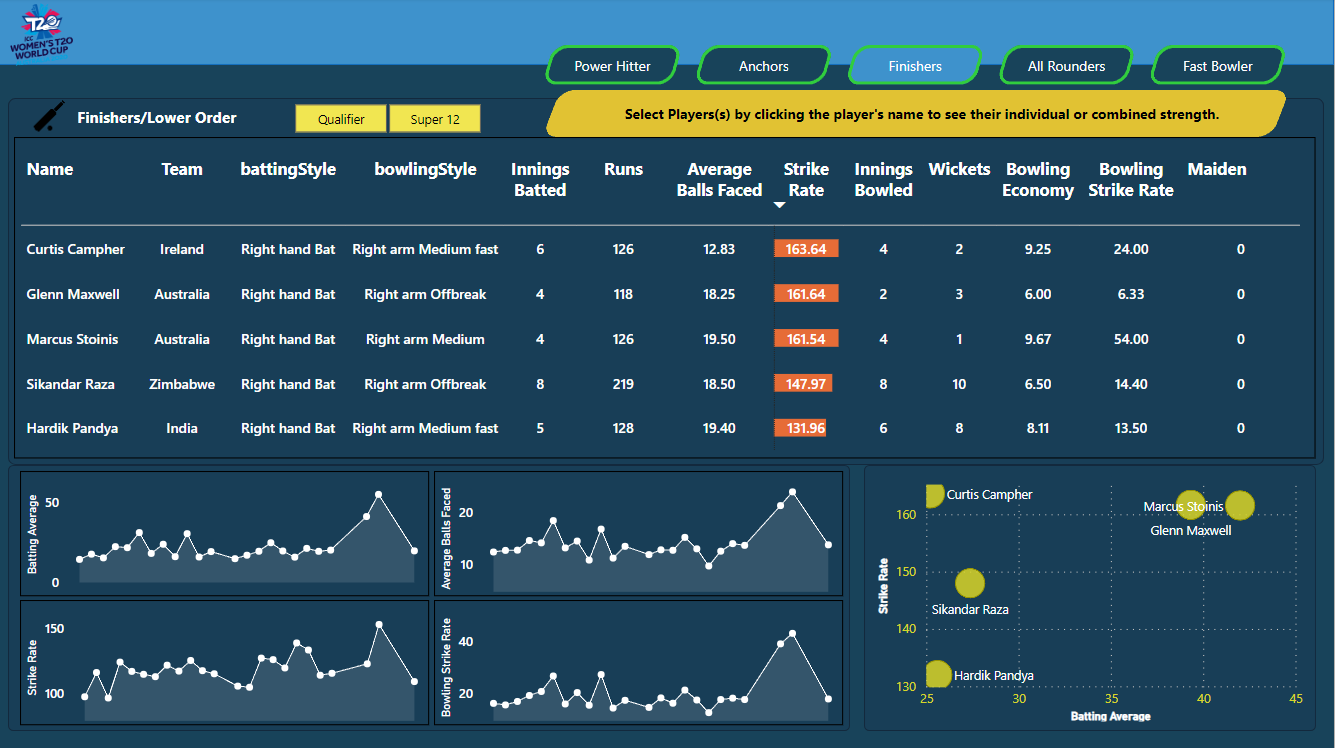This screenshot has height=748, width=1335.
Task: Go to the Fast Bowler tab
Action: coord(1218,66)
